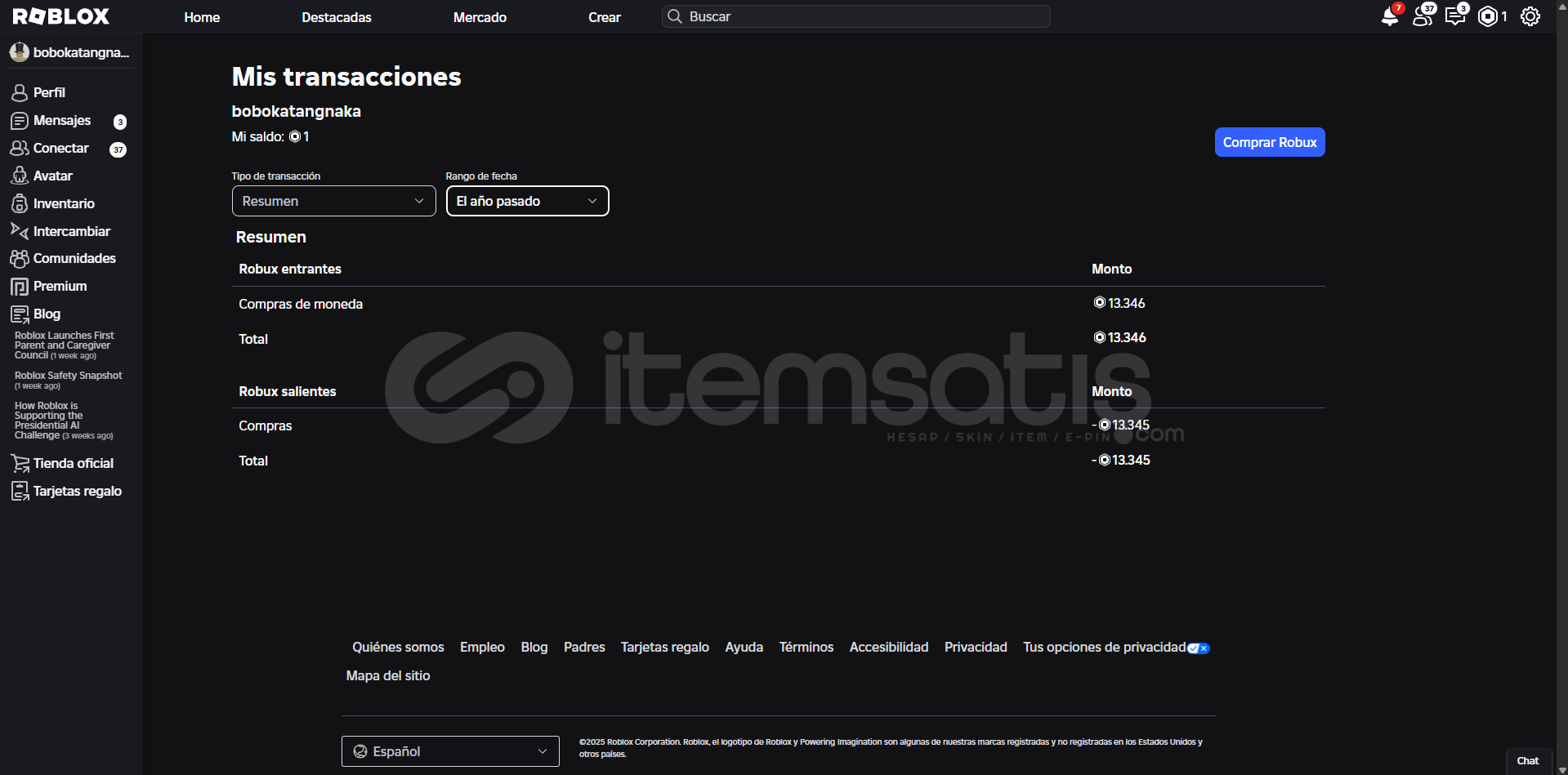Click the Compras de moneda row label
Viewport: 1568px width, 775px height.
pos(301,304)
